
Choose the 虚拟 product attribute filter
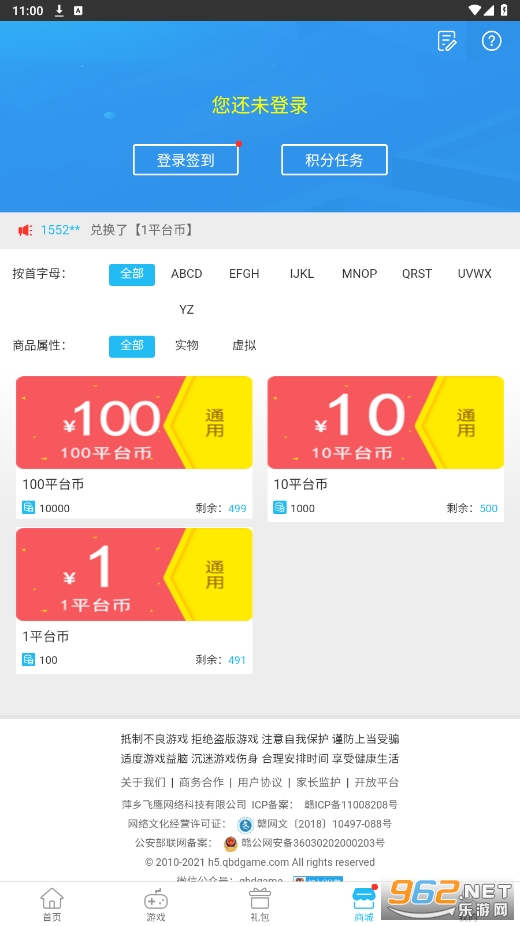coord(244,345)
